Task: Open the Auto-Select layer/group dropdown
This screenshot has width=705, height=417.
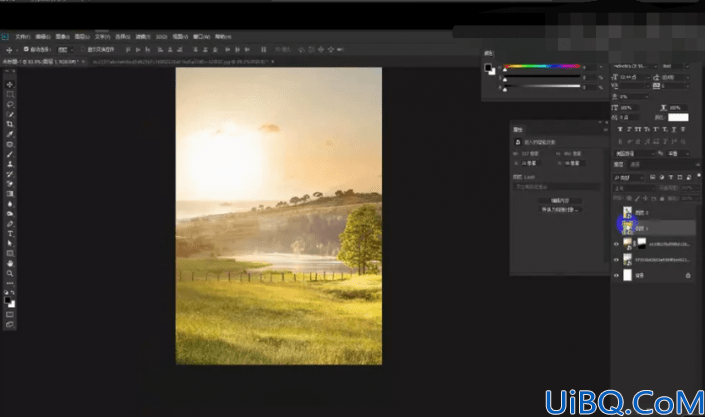Action: 66,49
